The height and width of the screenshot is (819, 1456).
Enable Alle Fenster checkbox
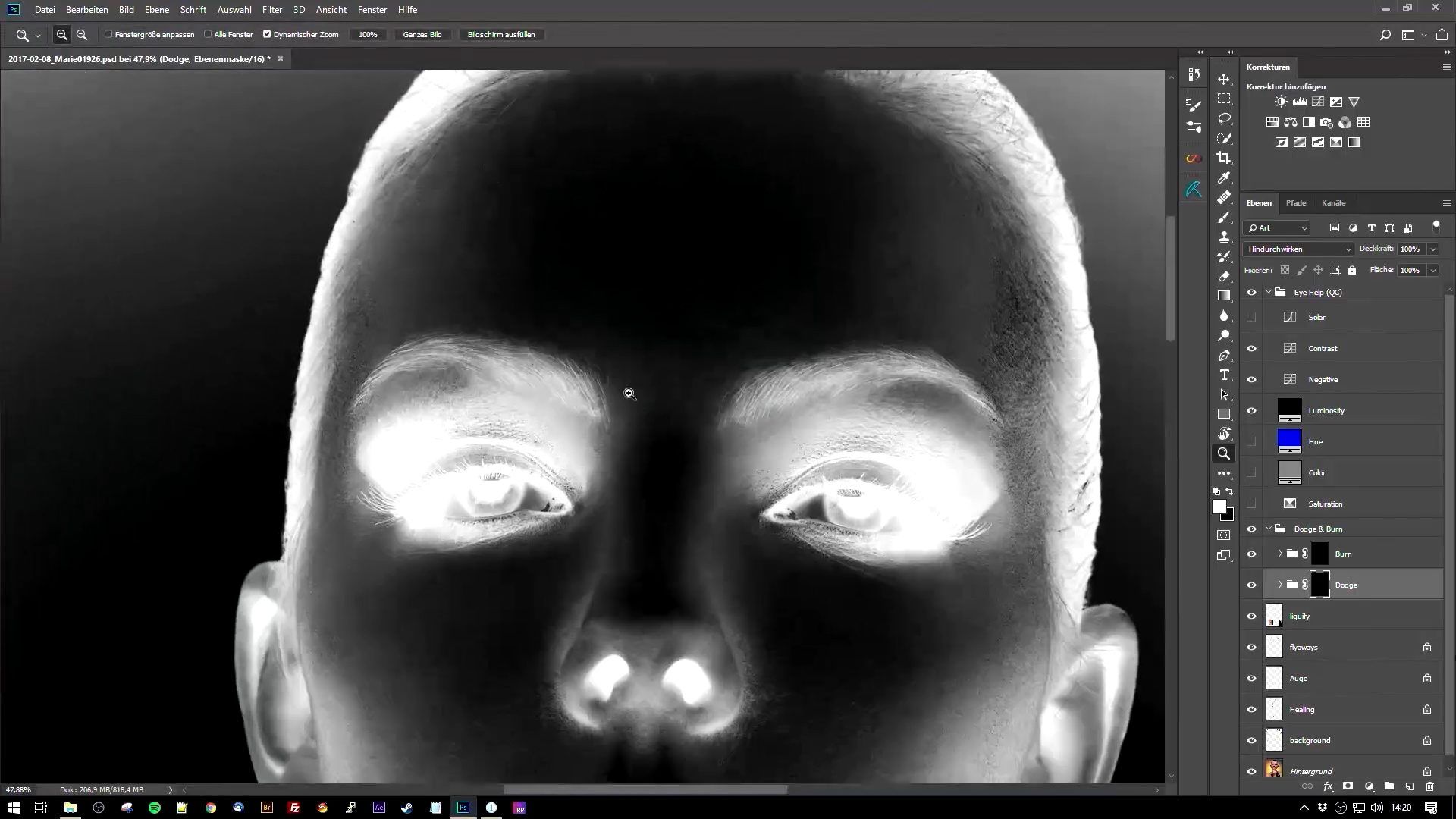208,34
